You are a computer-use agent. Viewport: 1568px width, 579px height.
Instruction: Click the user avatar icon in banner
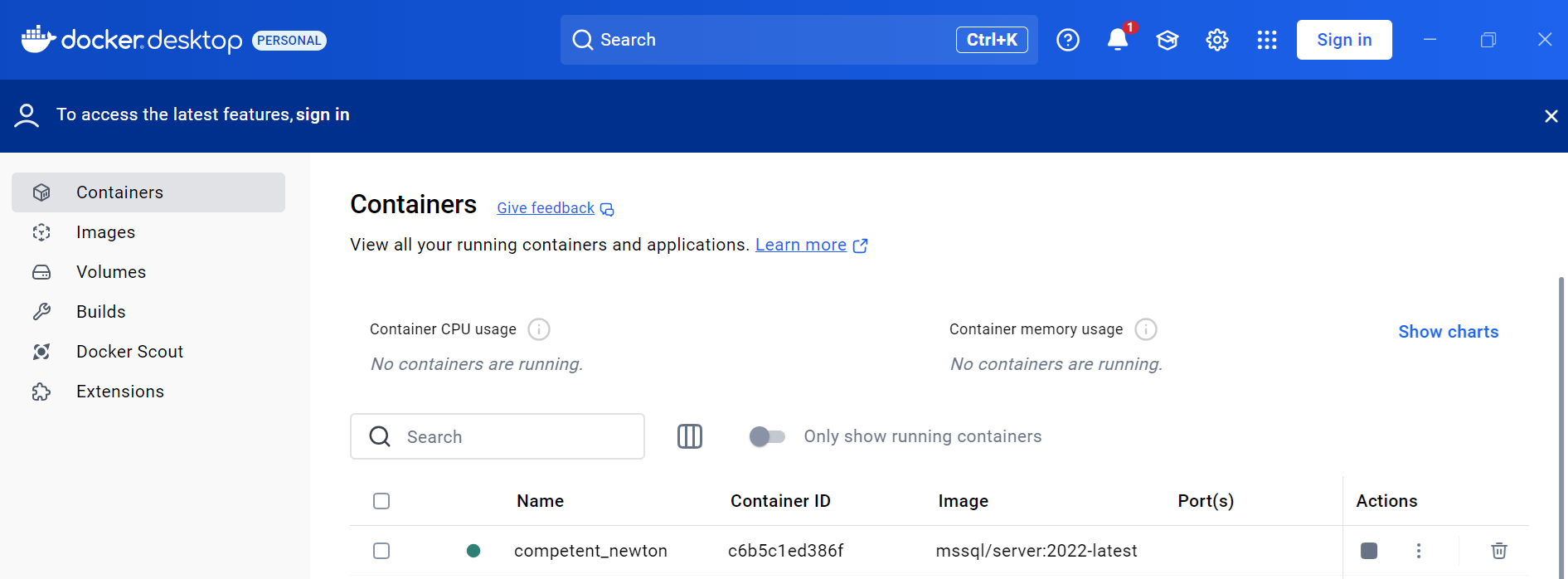(x=27, y=115)
